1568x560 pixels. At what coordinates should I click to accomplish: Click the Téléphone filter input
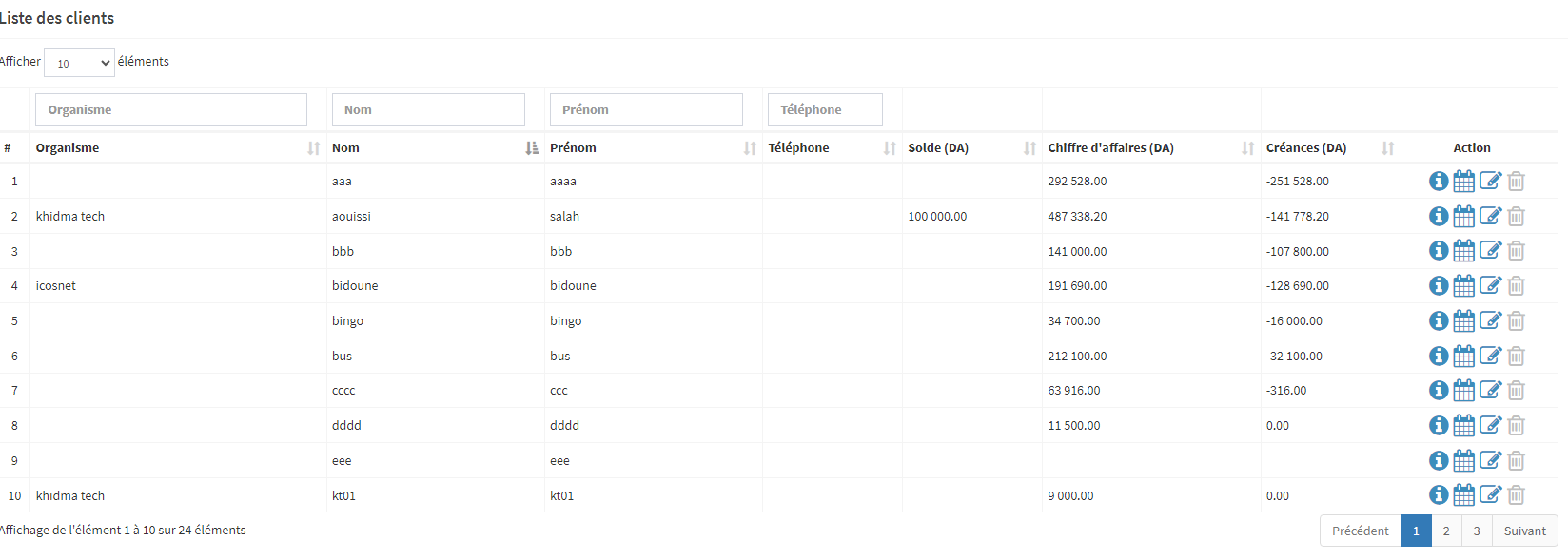[825, 109]
